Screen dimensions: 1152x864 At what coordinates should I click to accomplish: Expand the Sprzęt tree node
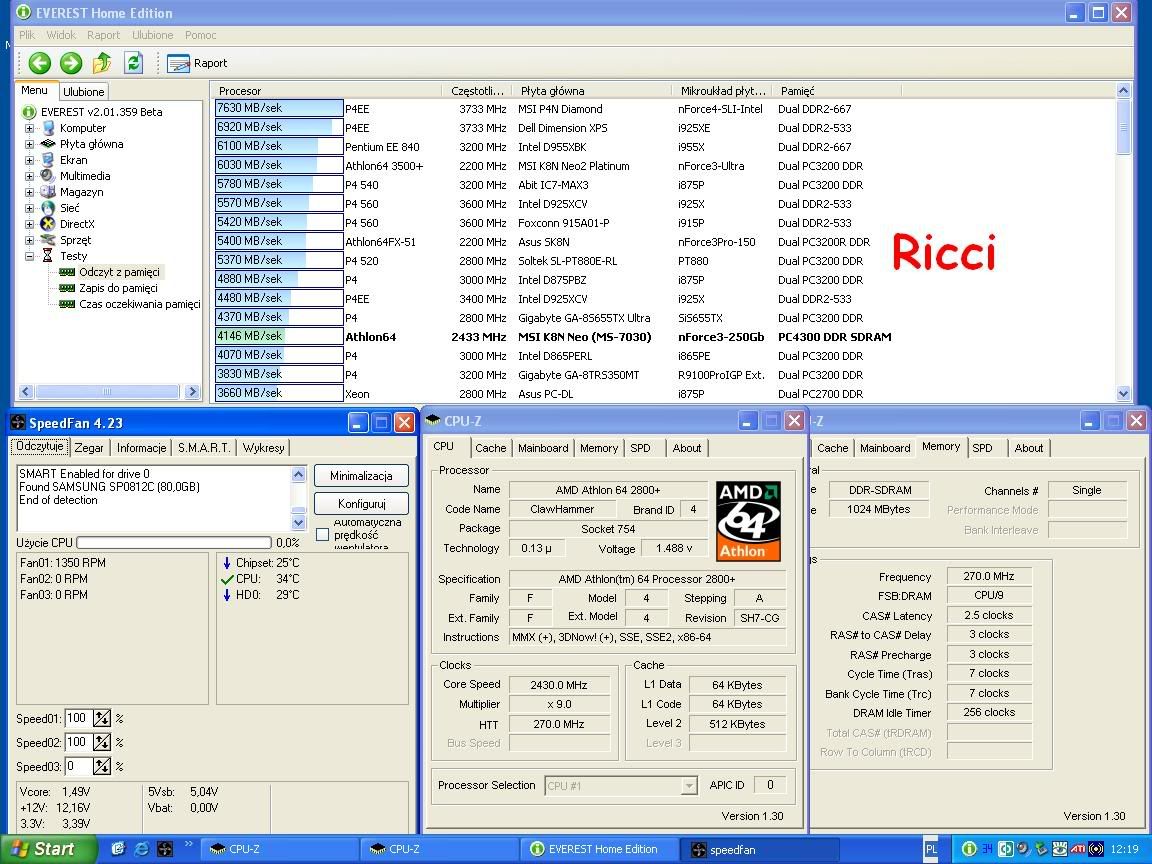coord(29,240)
